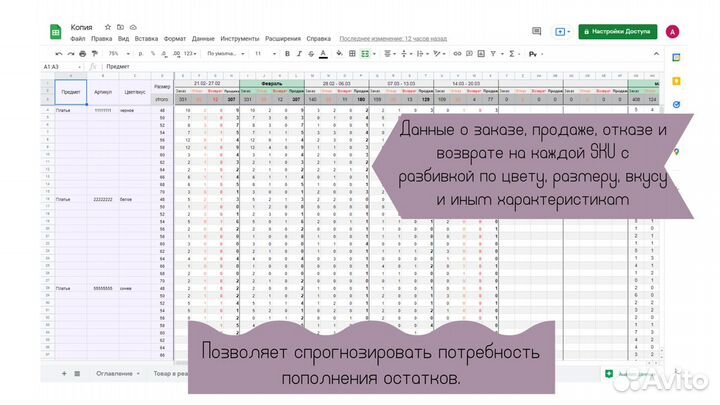Toggle the merge cells button
The height and width of the screenshot is (405, 720).
coord(365,54)
